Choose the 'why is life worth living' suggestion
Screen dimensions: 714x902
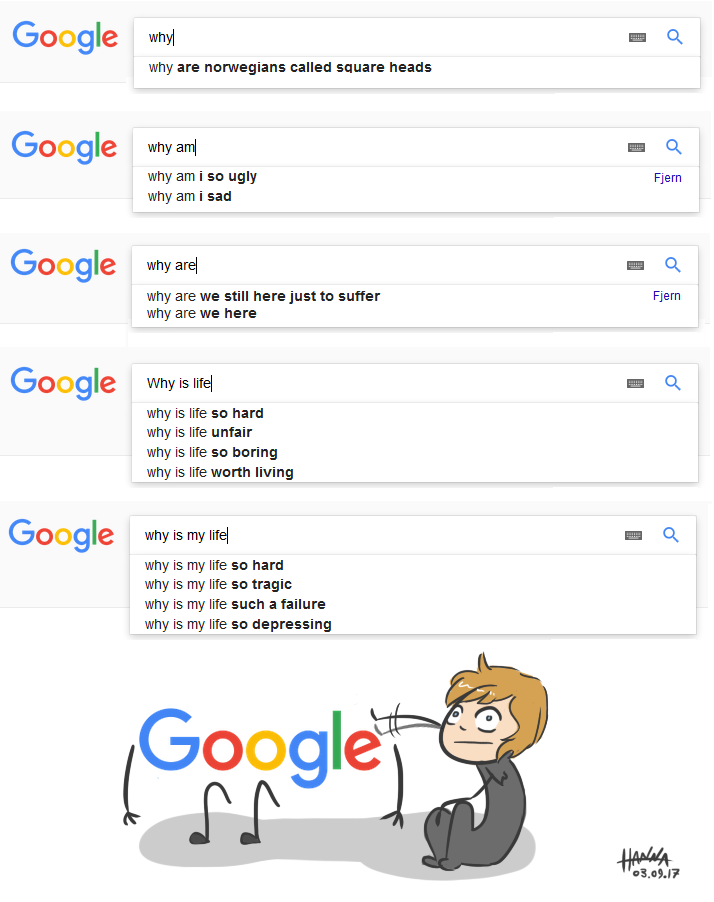(x=220, y=472)
